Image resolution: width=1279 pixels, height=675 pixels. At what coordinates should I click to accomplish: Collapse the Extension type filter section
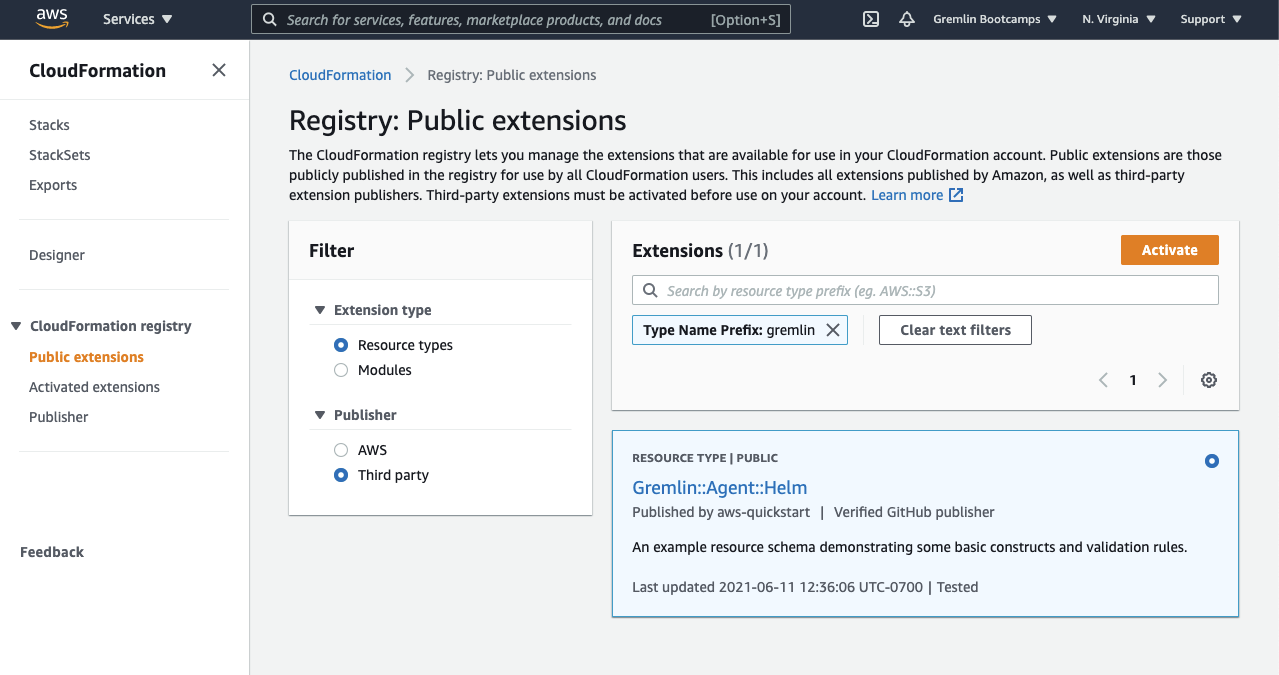click(320, 310)
